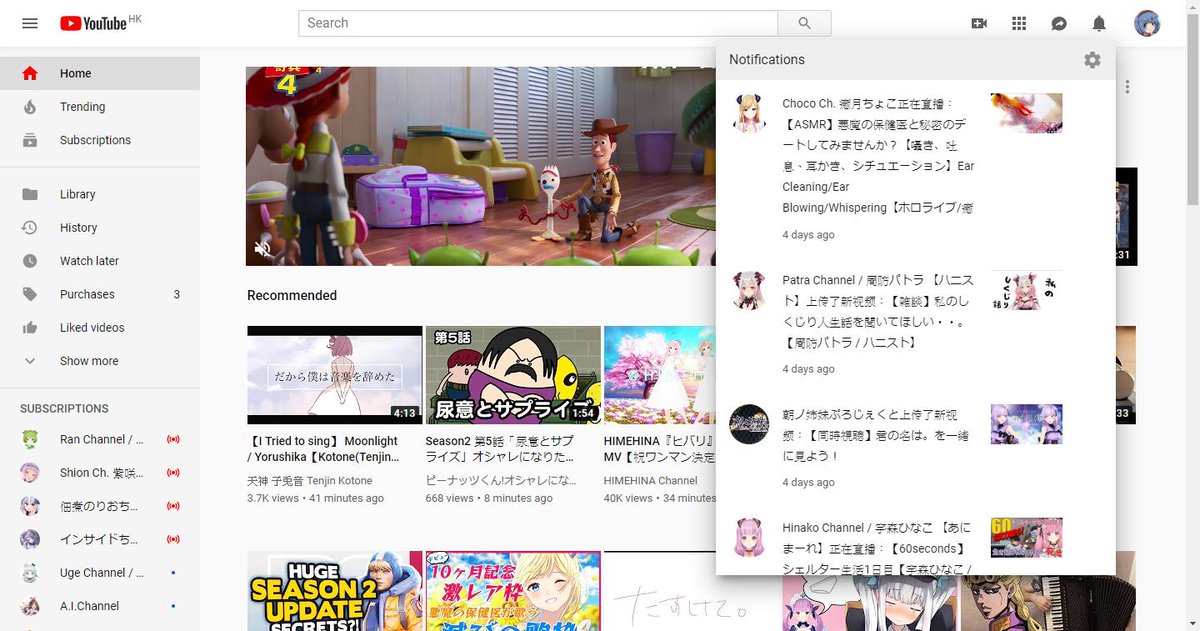Click the 'Season2 第5話' video title
This screenshot has width=1200, height=631.
(x=501, y=449)
